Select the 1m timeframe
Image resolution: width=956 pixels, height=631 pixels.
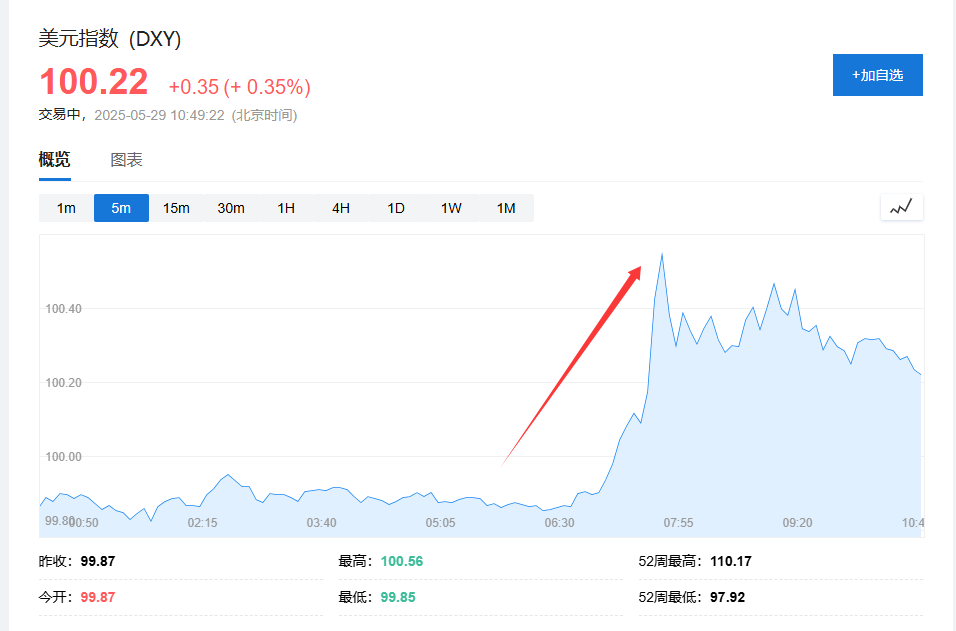point(66,208)
